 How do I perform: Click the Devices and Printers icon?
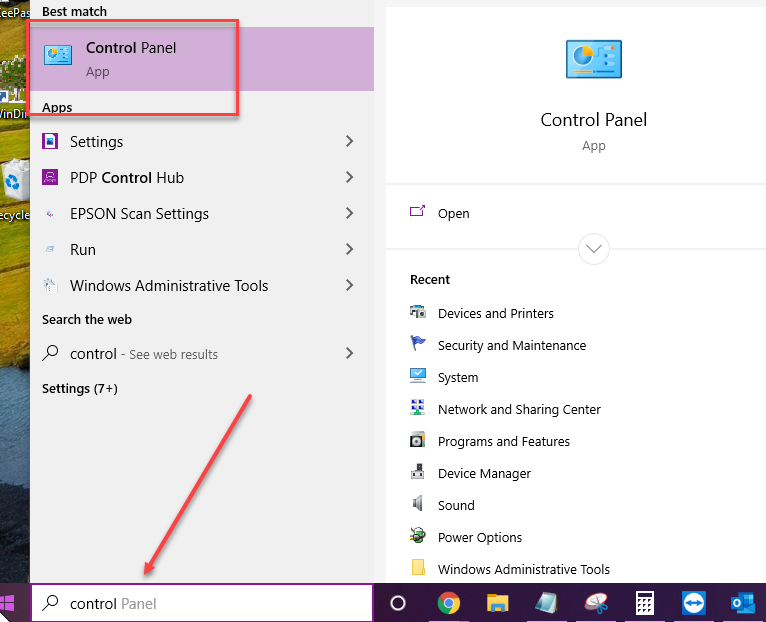[418, 311]
